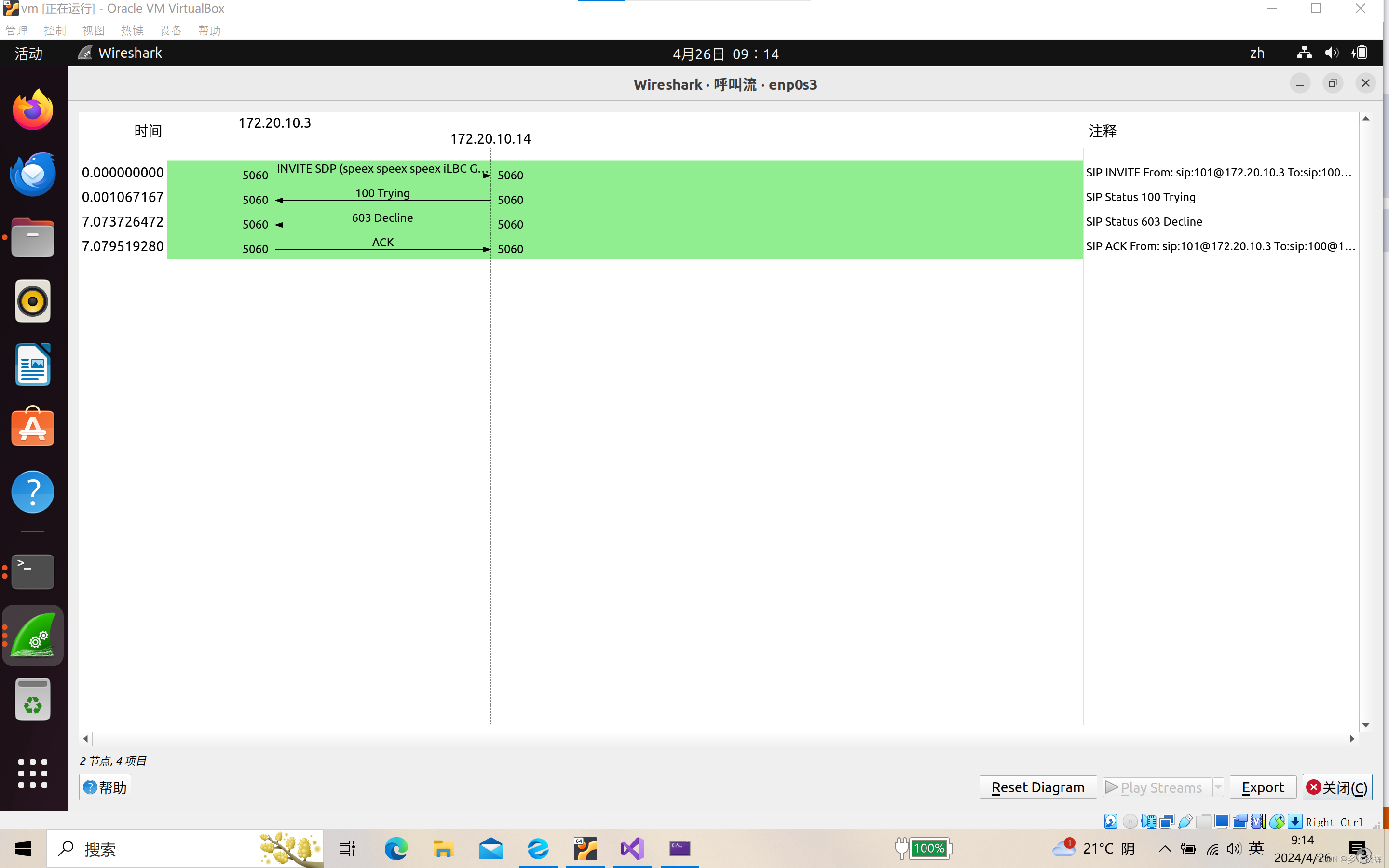The image size is (1389, 868).
Task: Click the Export button
Action: [1263, 787]
